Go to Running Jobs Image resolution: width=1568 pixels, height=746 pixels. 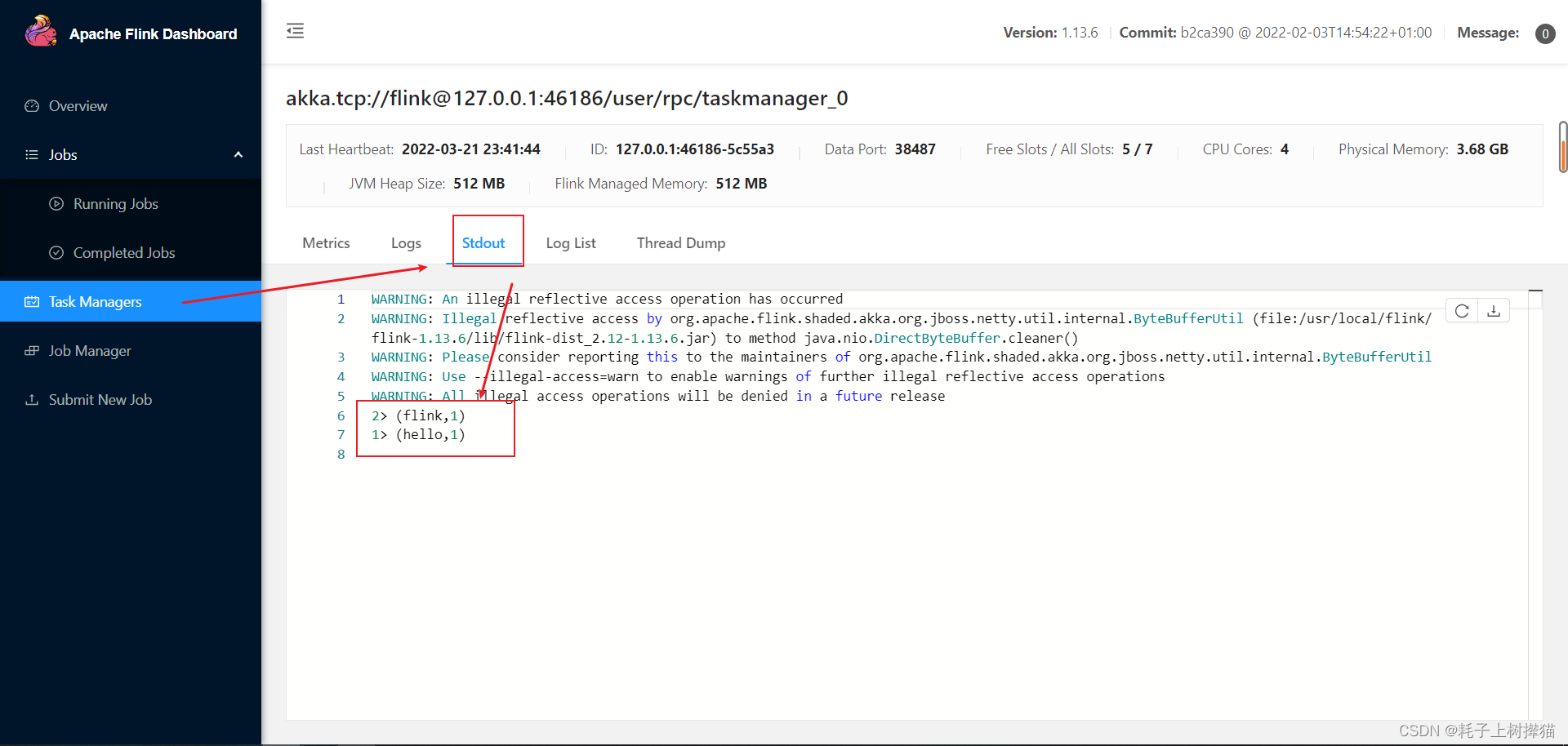131,204
